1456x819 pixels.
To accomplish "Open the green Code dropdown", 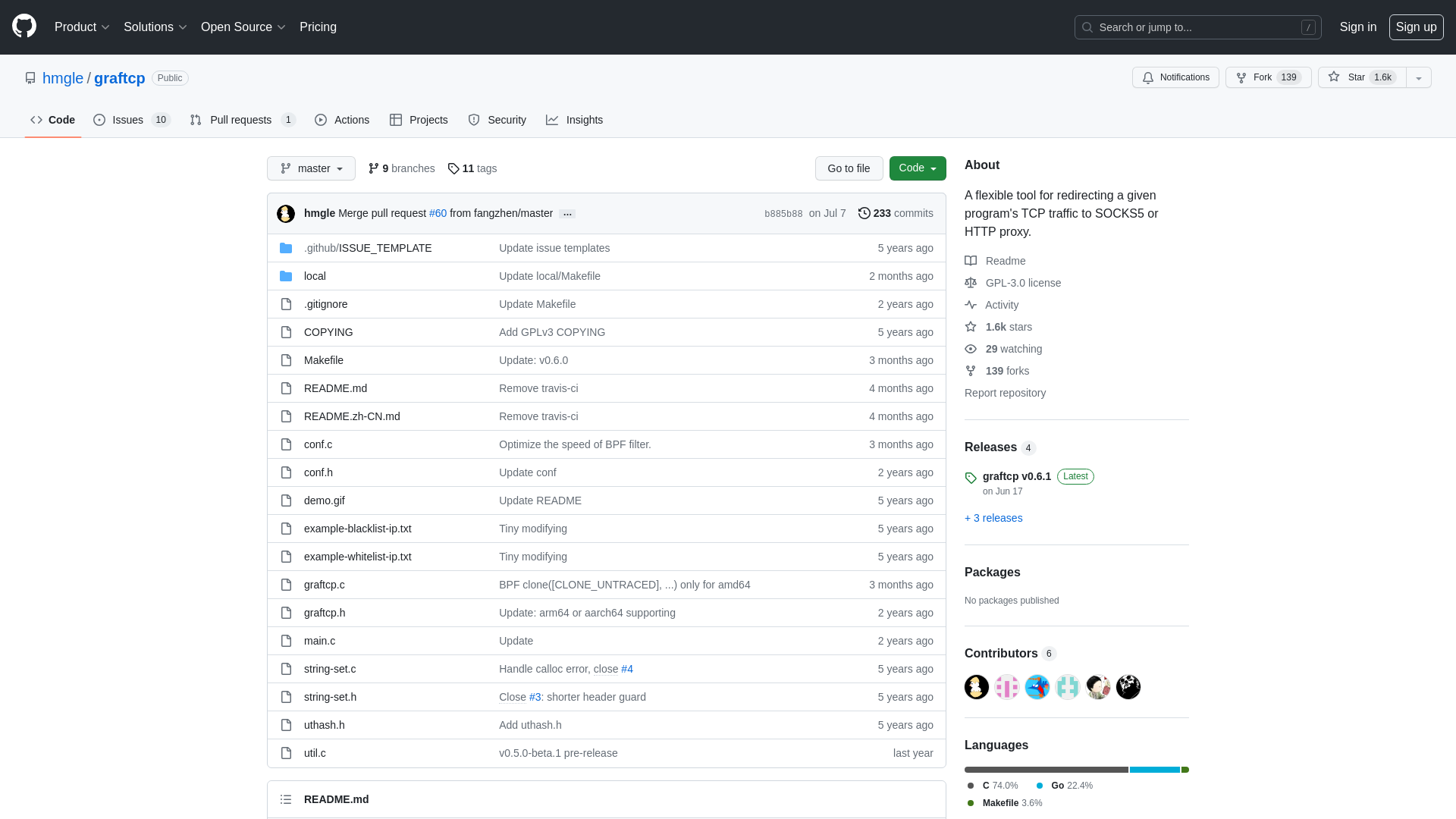I will 918,168.
